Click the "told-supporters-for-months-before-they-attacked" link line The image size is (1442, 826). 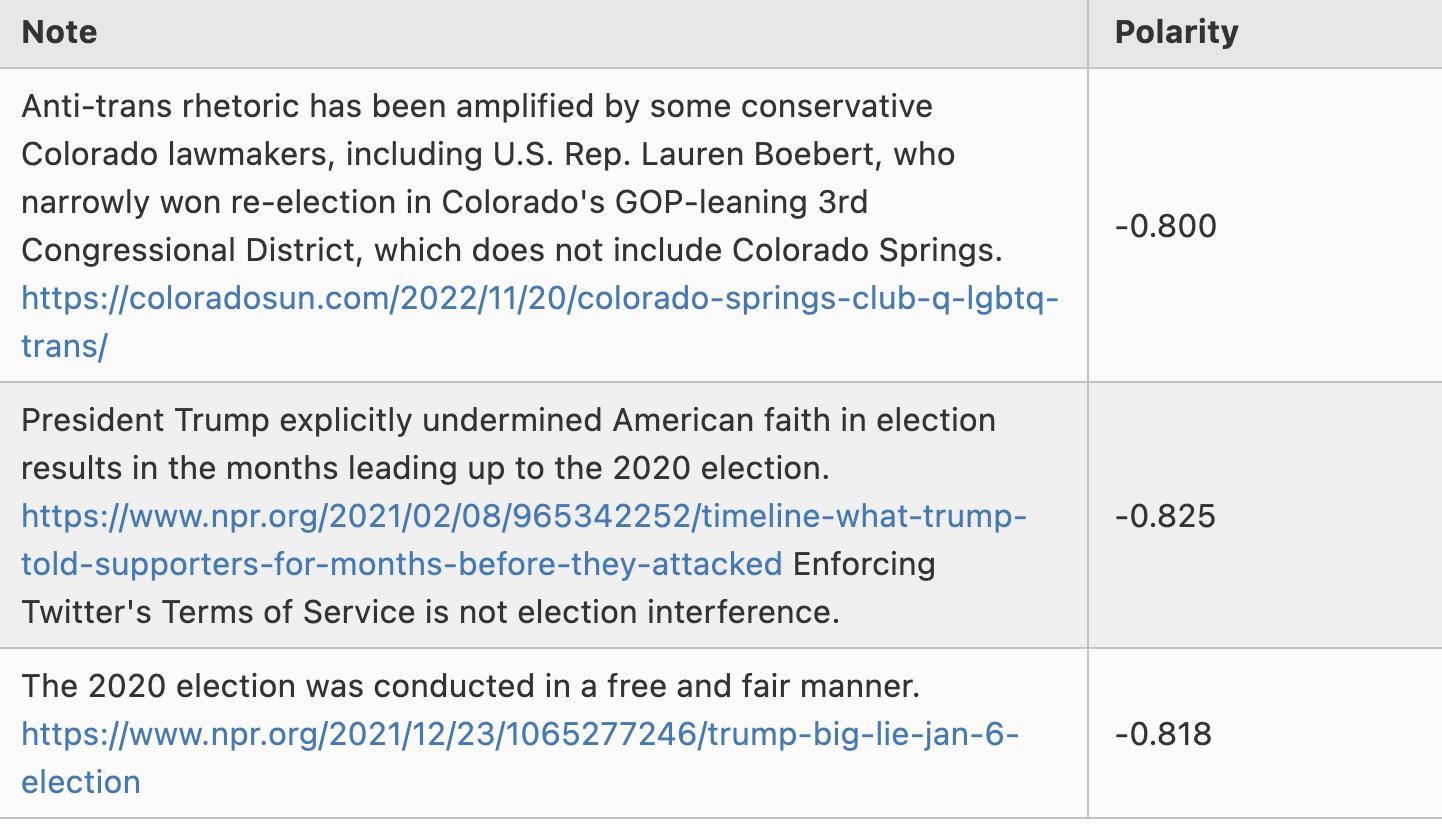click(x=401, y=564)
